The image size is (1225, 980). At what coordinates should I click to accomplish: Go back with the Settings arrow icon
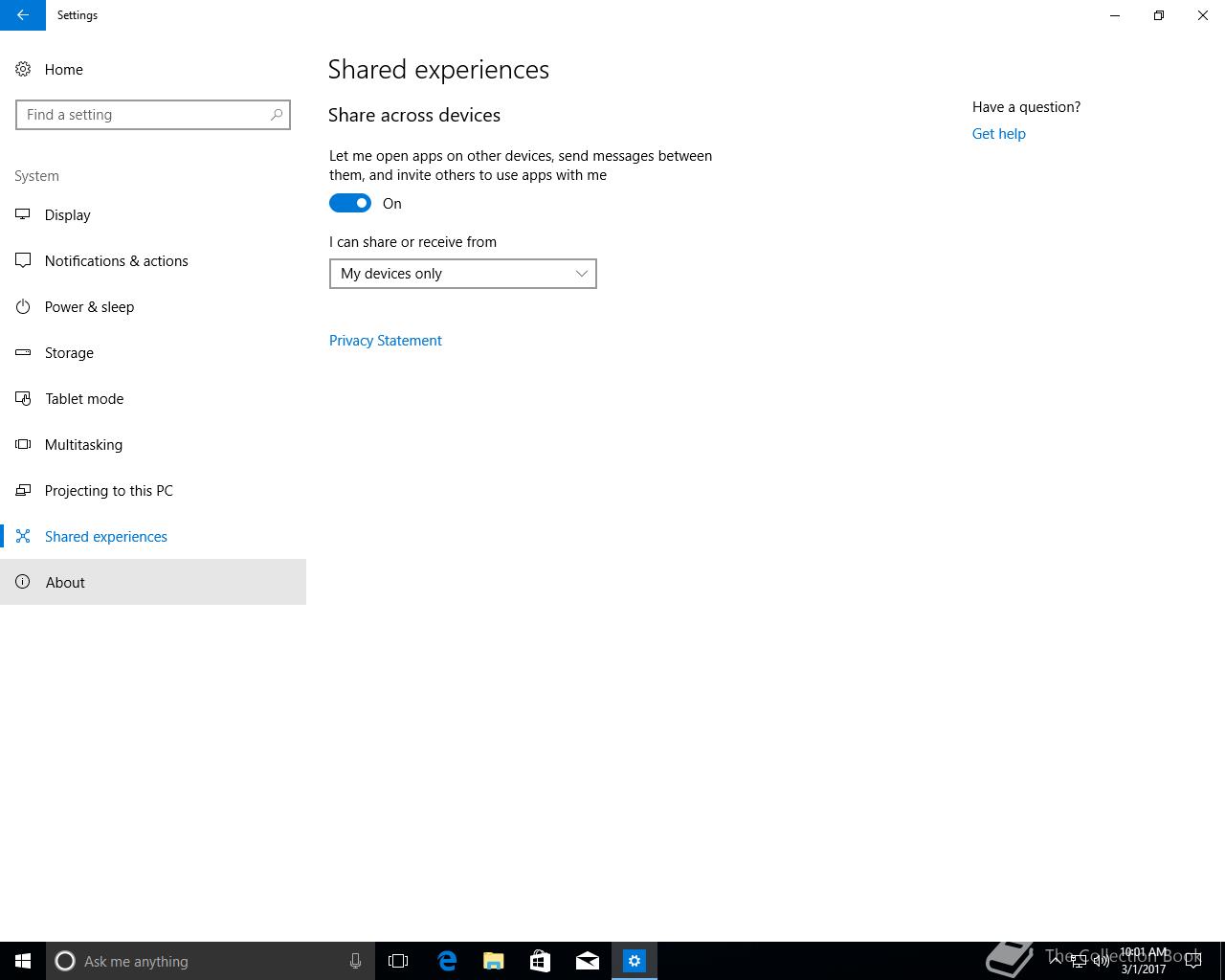pyautogui.click(x=23, y=15)
